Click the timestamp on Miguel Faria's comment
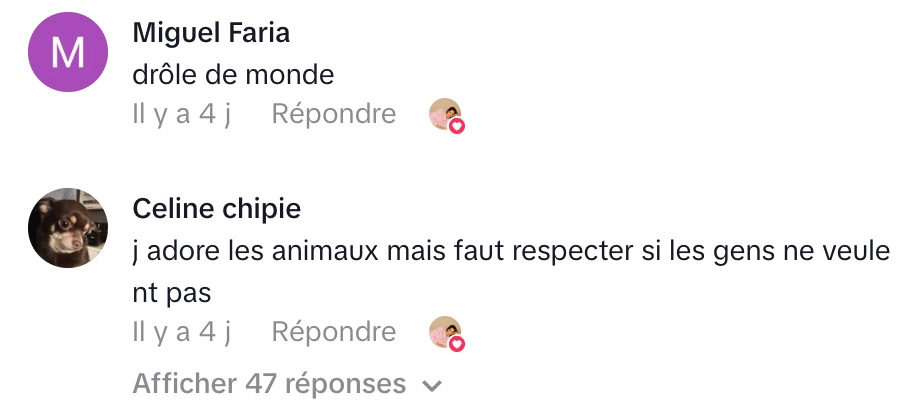This screenshot has width=910, height=402. (x=181, y=115)
